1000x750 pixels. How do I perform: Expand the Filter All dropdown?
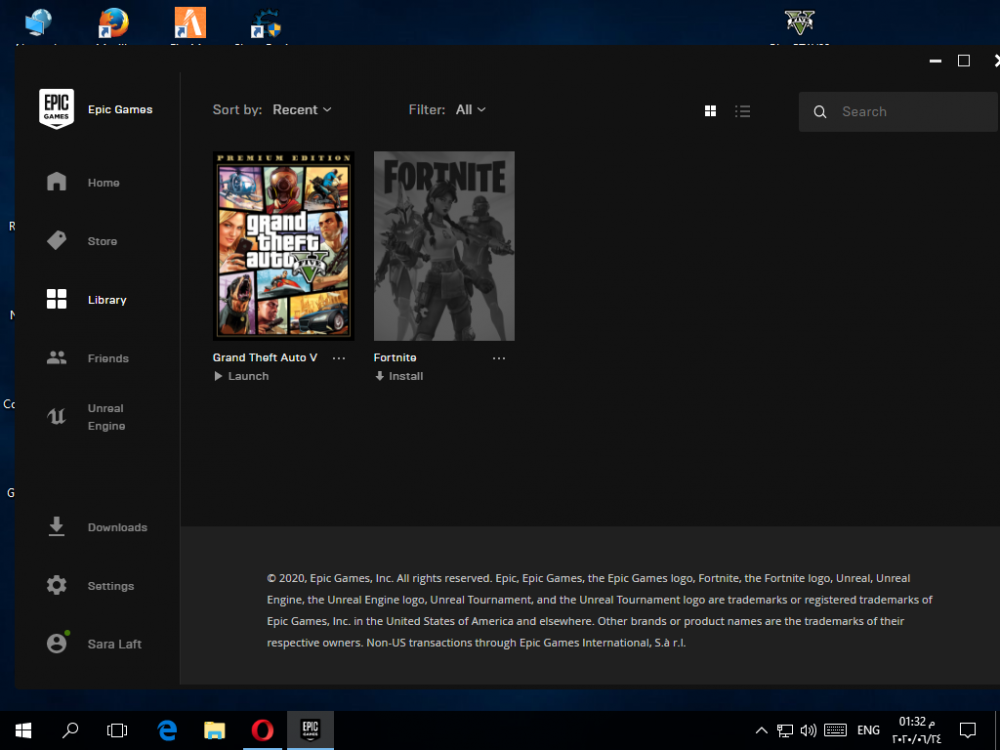coord(471,110)
